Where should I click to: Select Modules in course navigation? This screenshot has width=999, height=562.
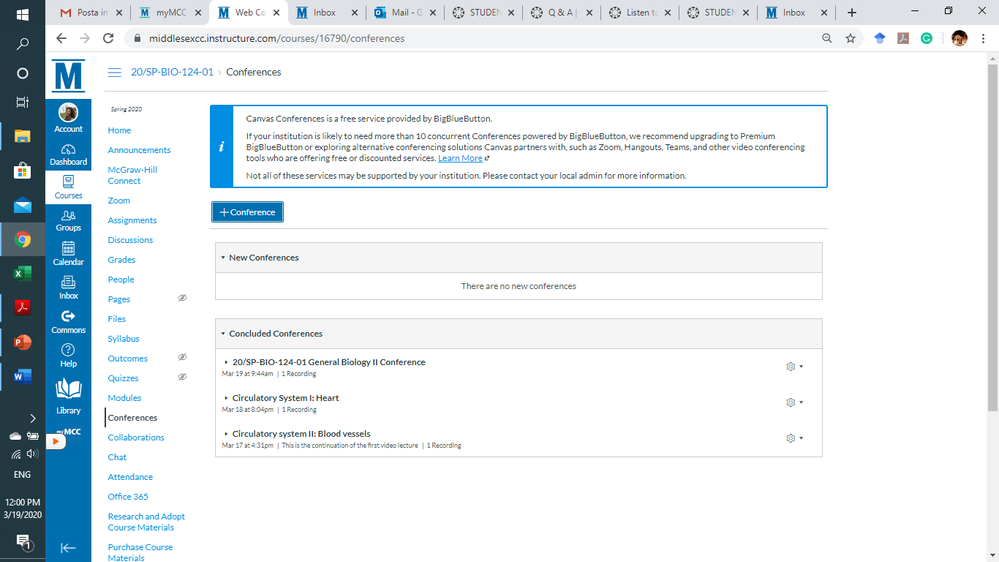tap(124, 398)
